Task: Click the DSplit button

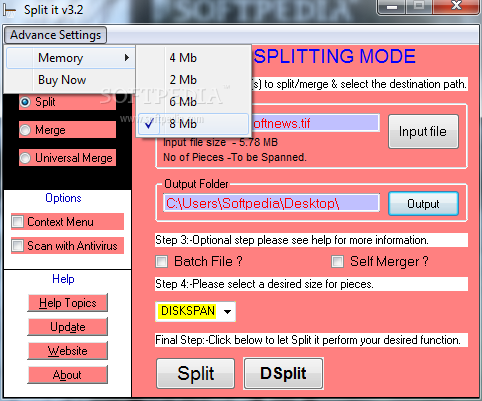Action: 283,373
